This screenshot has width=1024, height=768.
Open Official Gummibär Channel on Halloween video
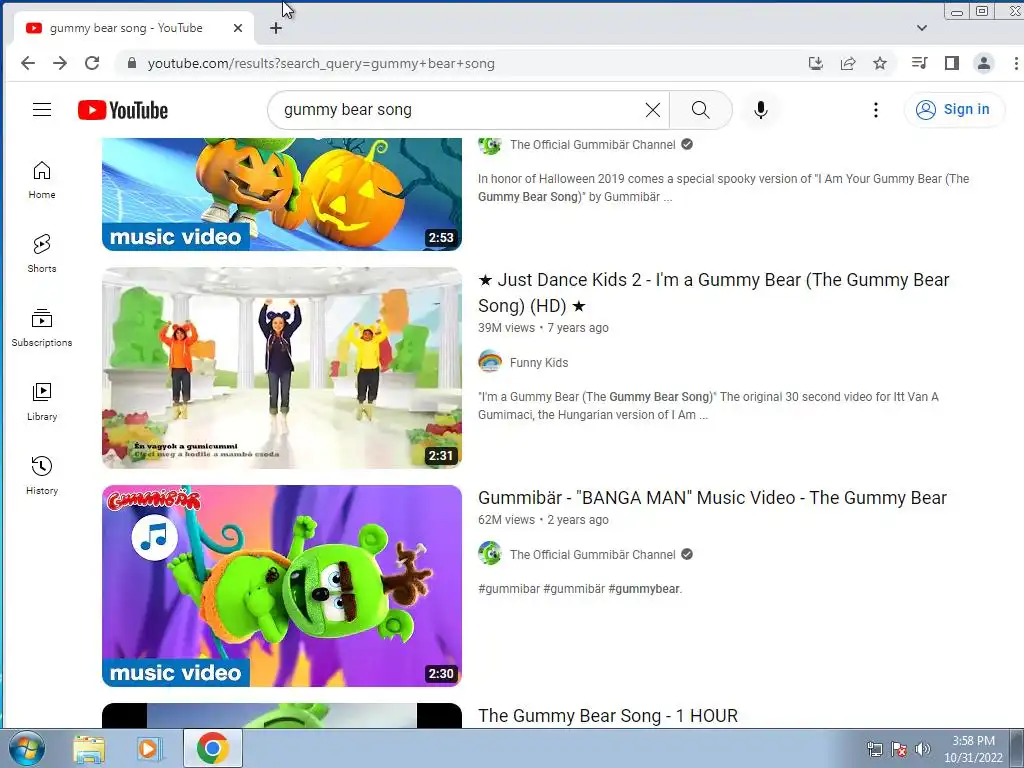[592, 145]
